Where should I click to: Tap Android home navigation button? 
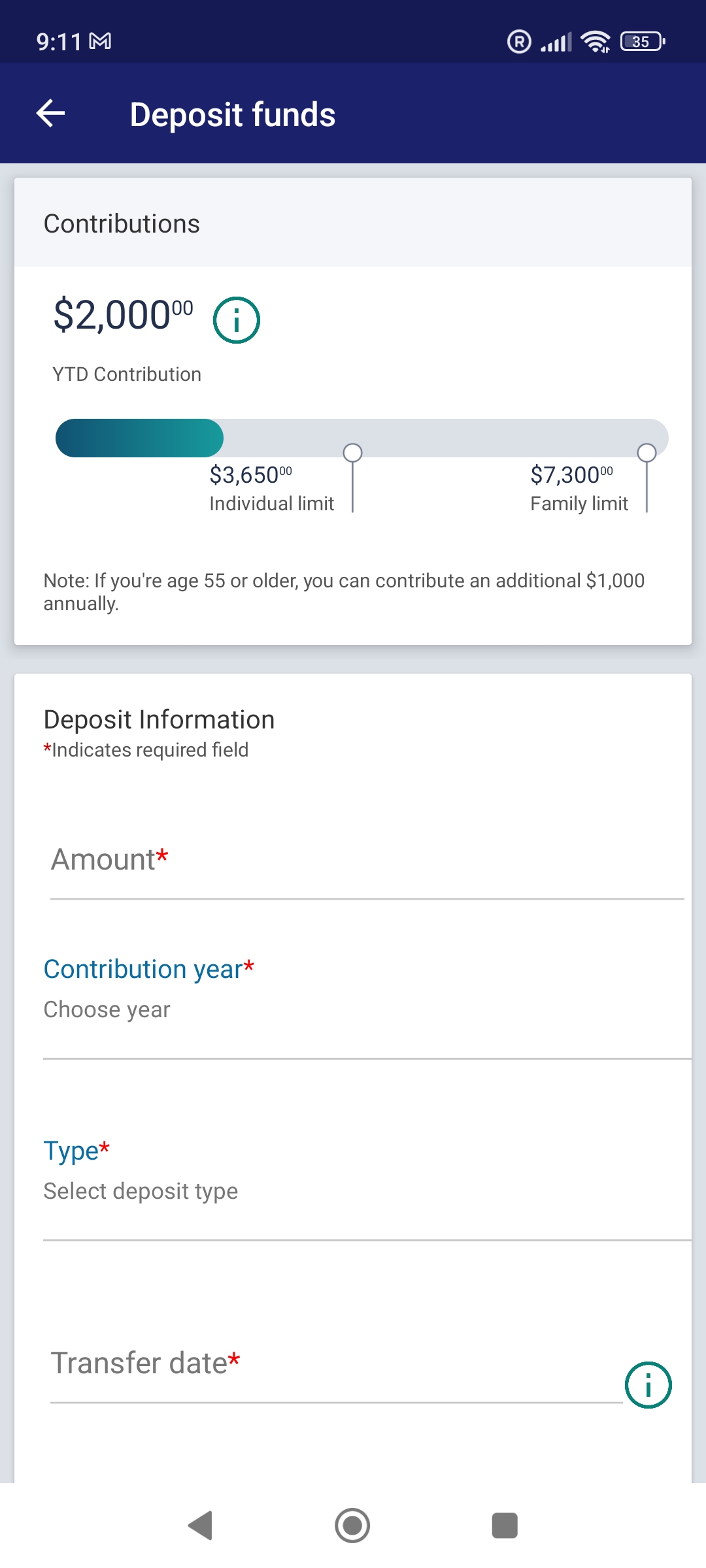point(352,1526)
